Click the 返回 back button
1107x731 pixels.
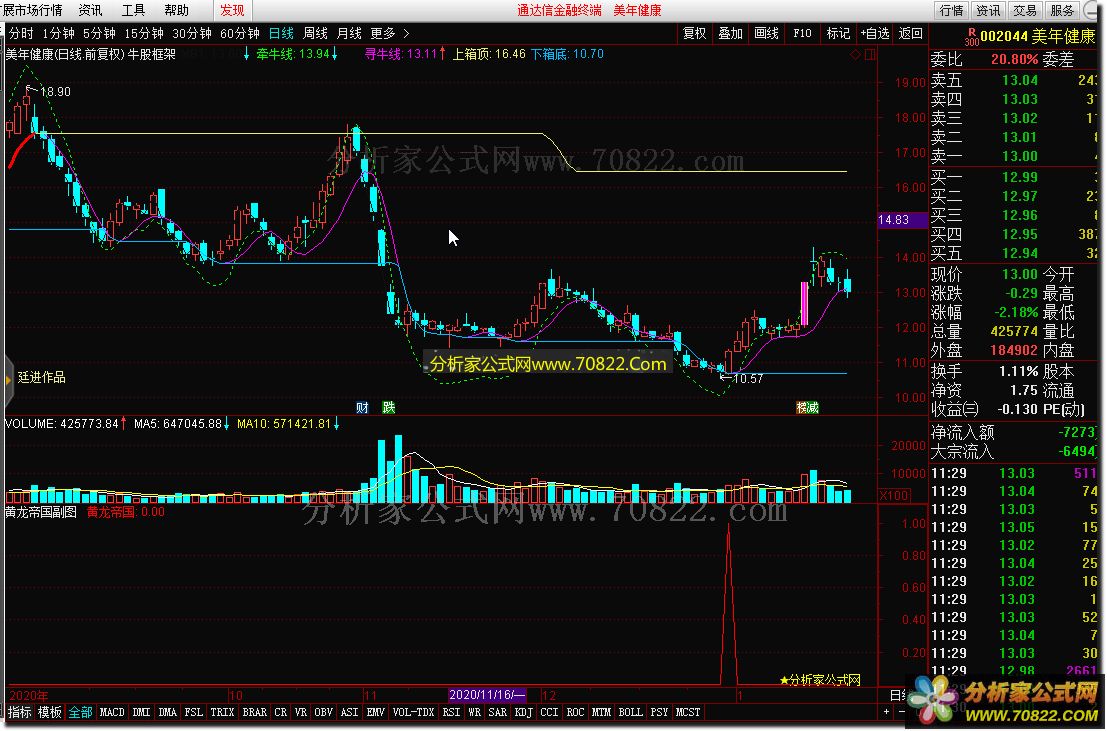pos(911,33)
